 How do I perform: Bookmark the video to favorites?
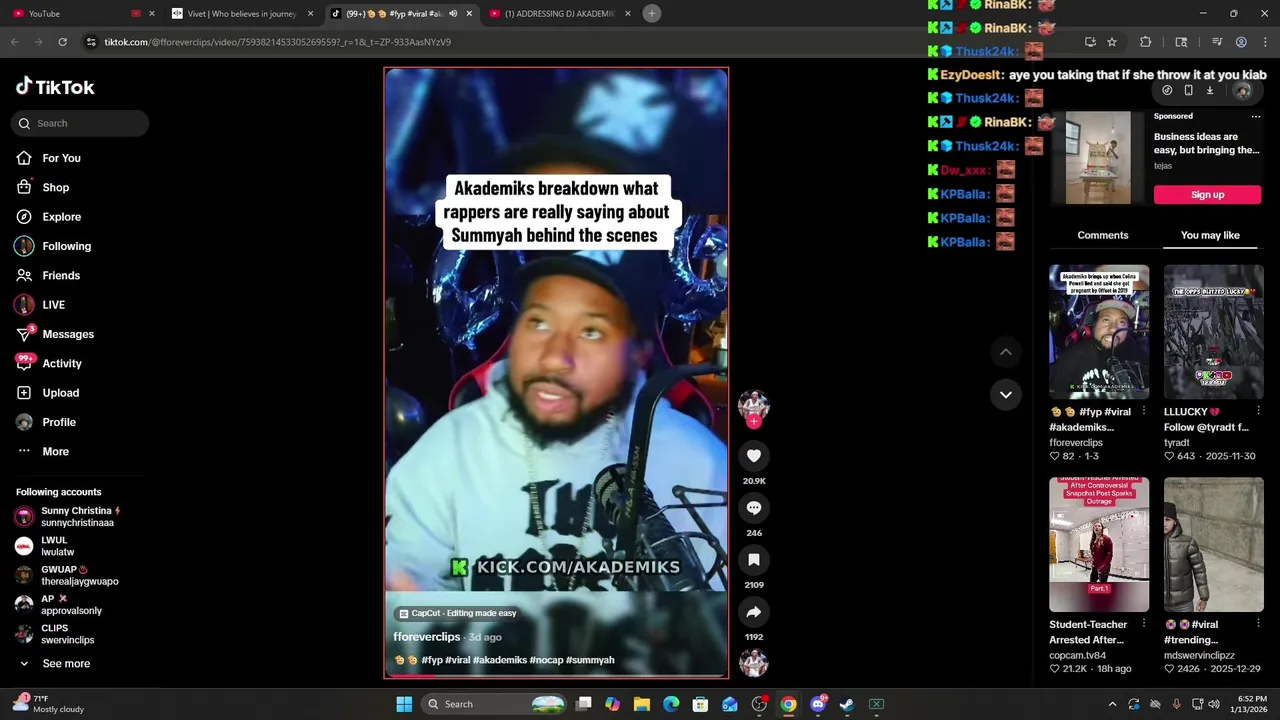pyautogui.click(x=754, y=560)
